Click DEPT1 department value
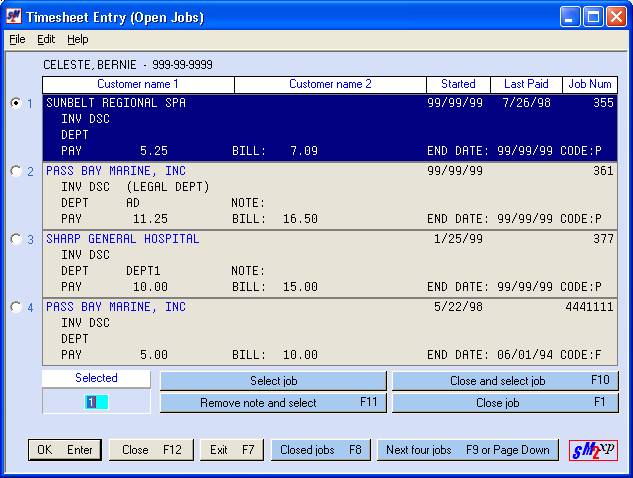This screenshot has width=633, height=478. (x=143, y=270)
